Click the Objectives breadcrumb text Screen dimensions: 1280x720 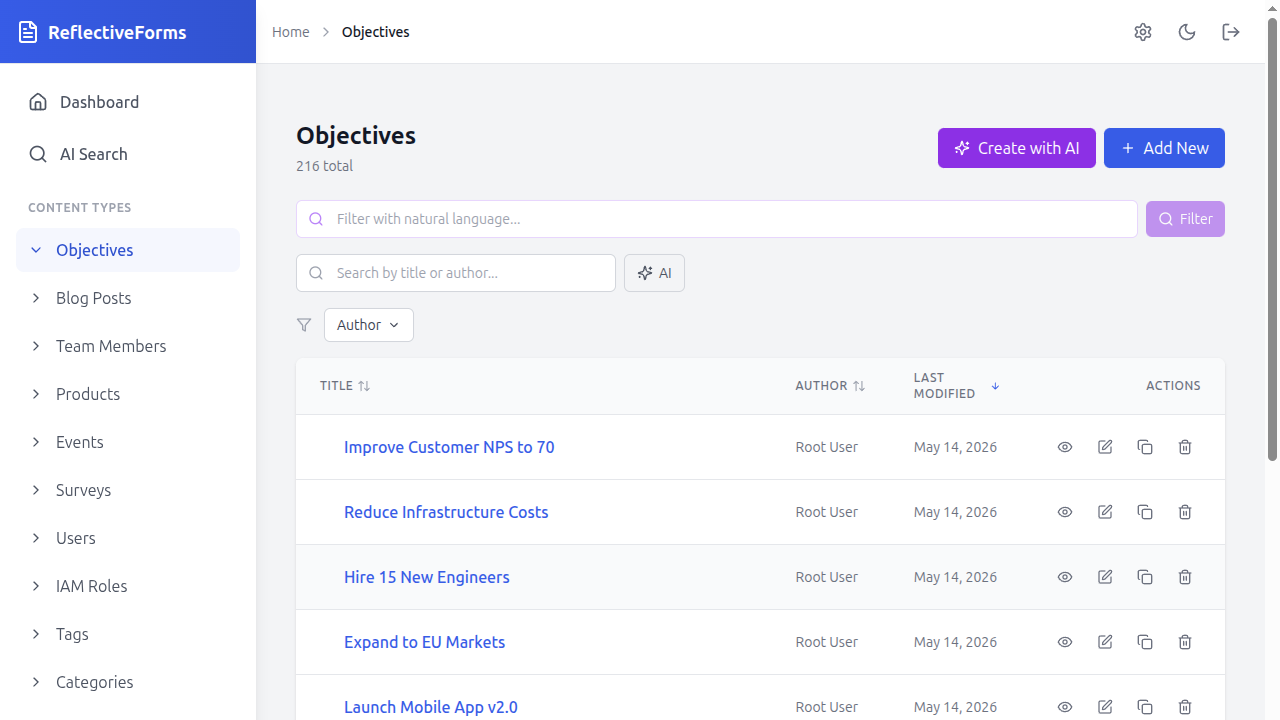coord(376,32)
